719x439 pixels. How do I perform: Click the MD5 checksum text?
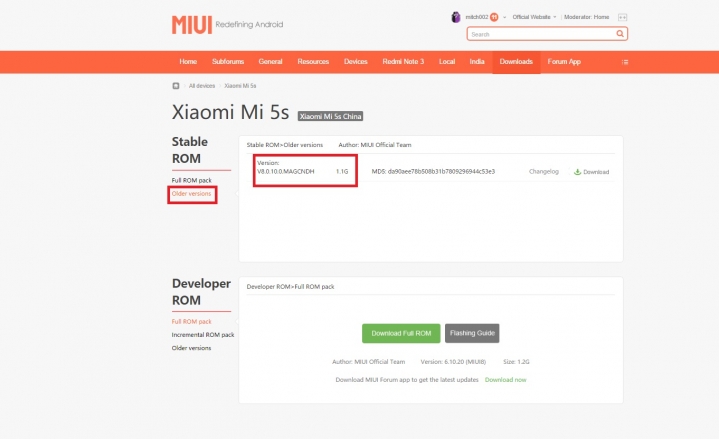pyautogui.click(x=433, y=172)
